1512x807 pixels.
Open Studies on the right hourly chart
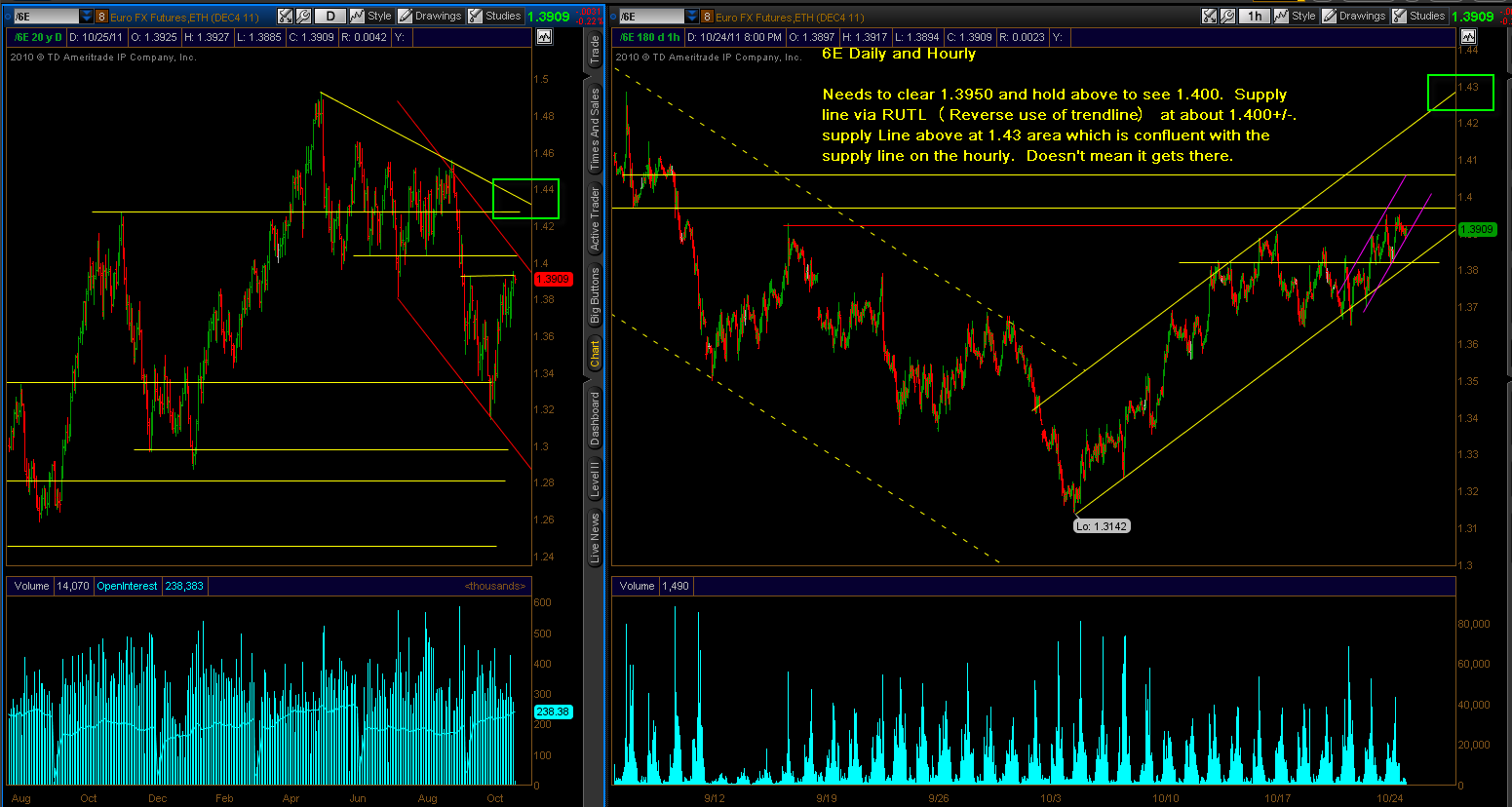click(x=1419, y=16)
